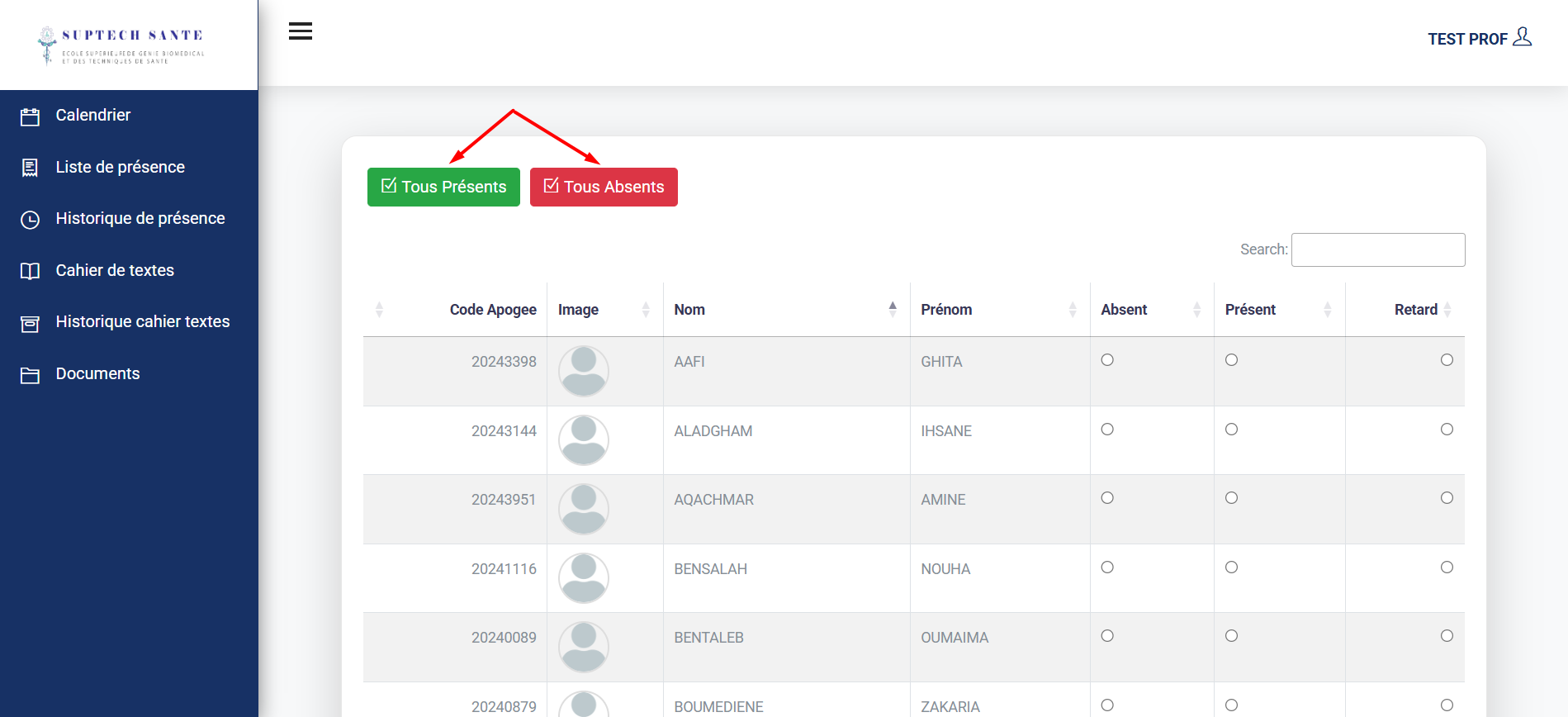Click BENSALAH NOUHA's profile picture
This screenshot has height=717, width=1568.
coord(584,577)
